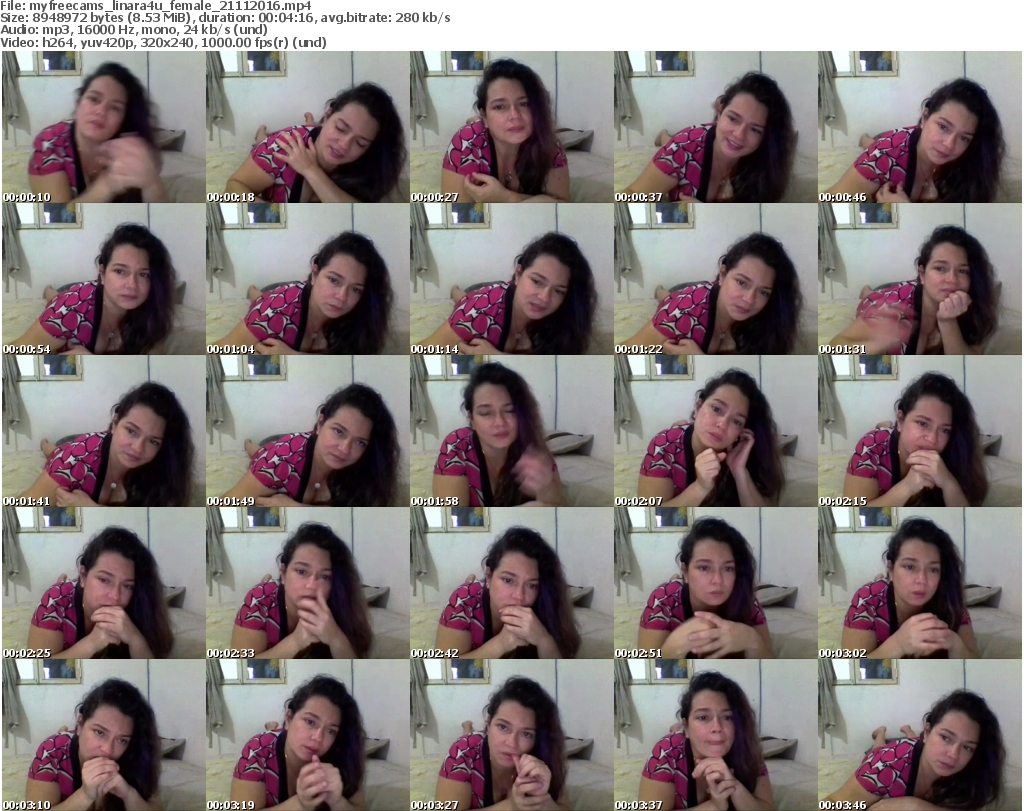Click the Audio mp3 16000 Hz line
1024x811 pixels.
pos(134,30)
